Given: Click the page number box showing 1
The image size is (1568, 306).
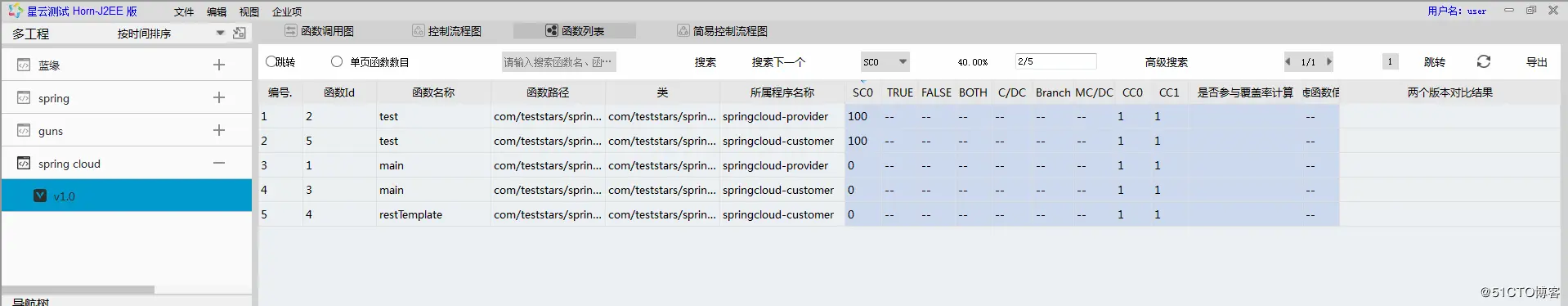Looking at the screenshot, I should coord(1390,61).
